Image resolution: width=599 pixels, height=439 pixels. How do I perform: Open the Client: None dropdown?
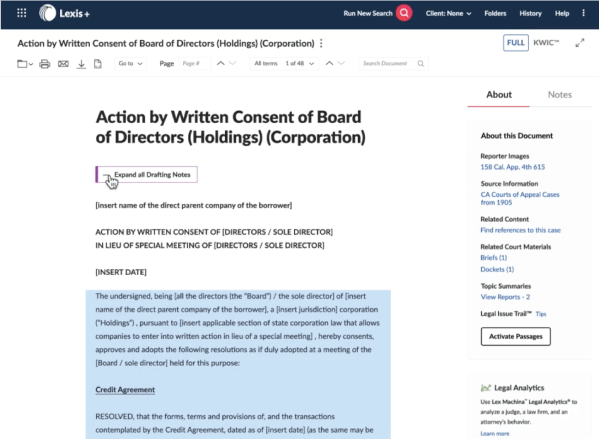tap(448, 13)
